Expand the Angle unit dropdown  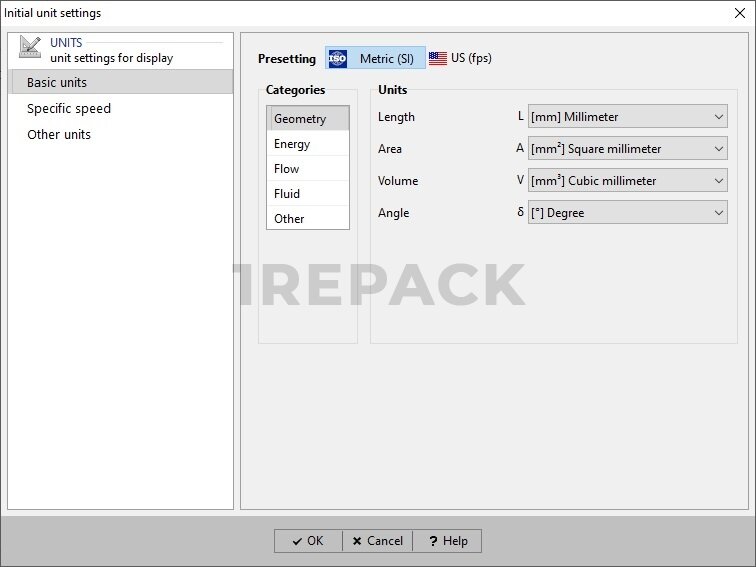(627, 213)
